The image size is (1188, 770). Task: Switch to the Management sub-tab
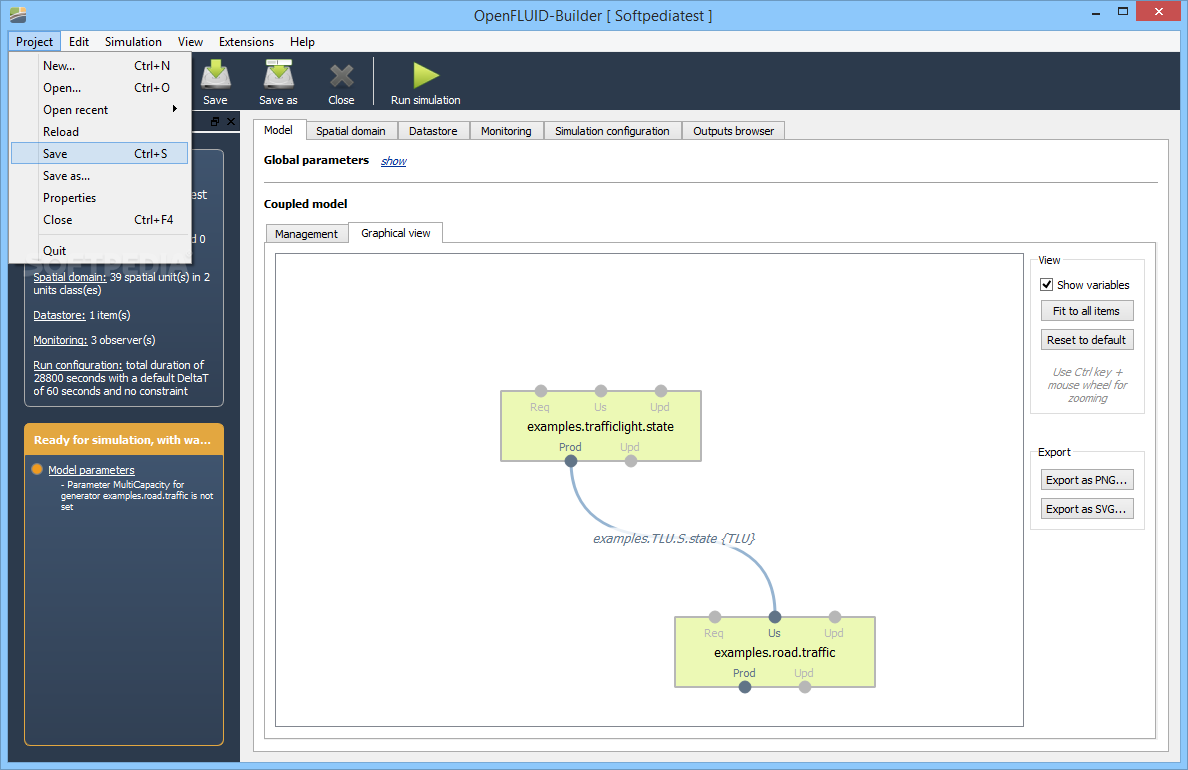[306, 234]
